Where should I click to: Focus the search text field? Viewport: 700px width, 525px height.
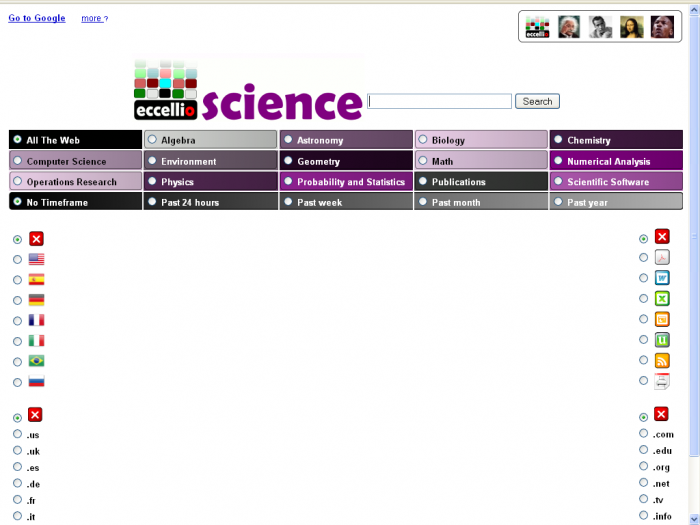[x=439, y=101]
